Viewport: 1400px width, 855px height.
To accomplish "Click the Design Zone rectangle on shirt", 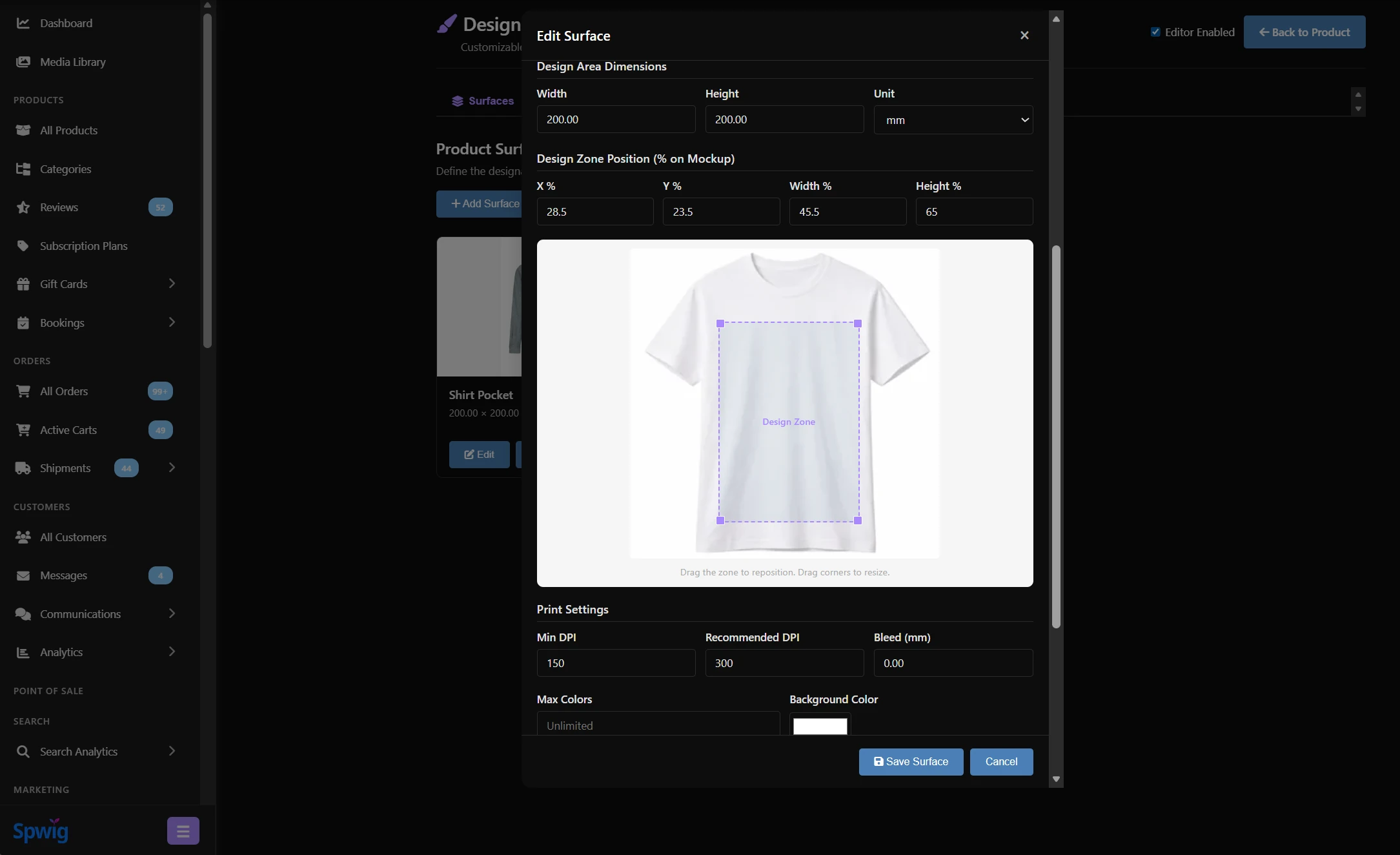I will click(x=789, y=422).
